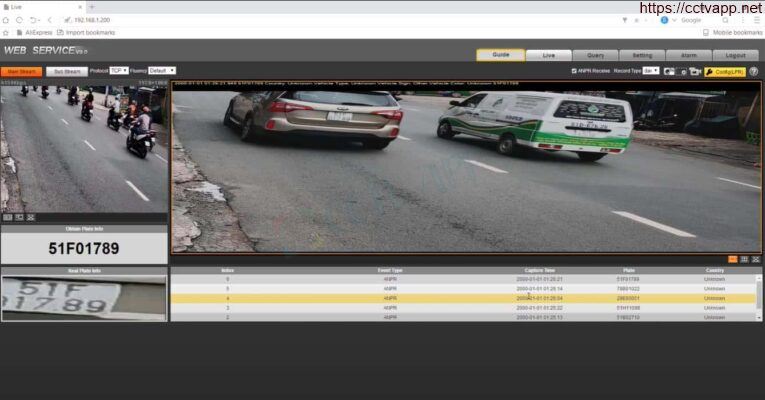Switch to Sub Stream
Image resolution: width=765 pixels, height=400 pixels.
tap(67, 71)
